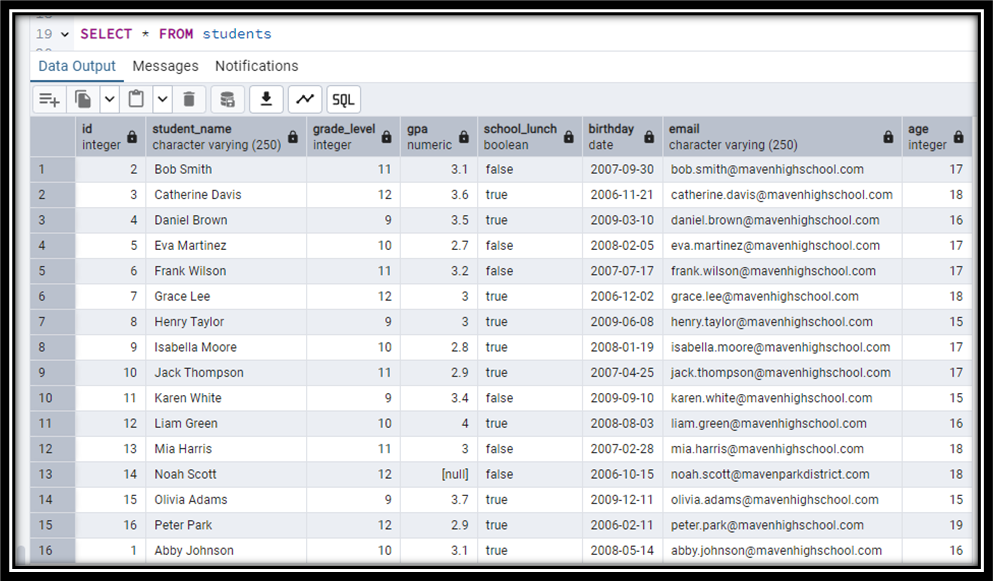Click the Paste clipboard icon
This screenshot has height=581, width=993.
[136, 99]
